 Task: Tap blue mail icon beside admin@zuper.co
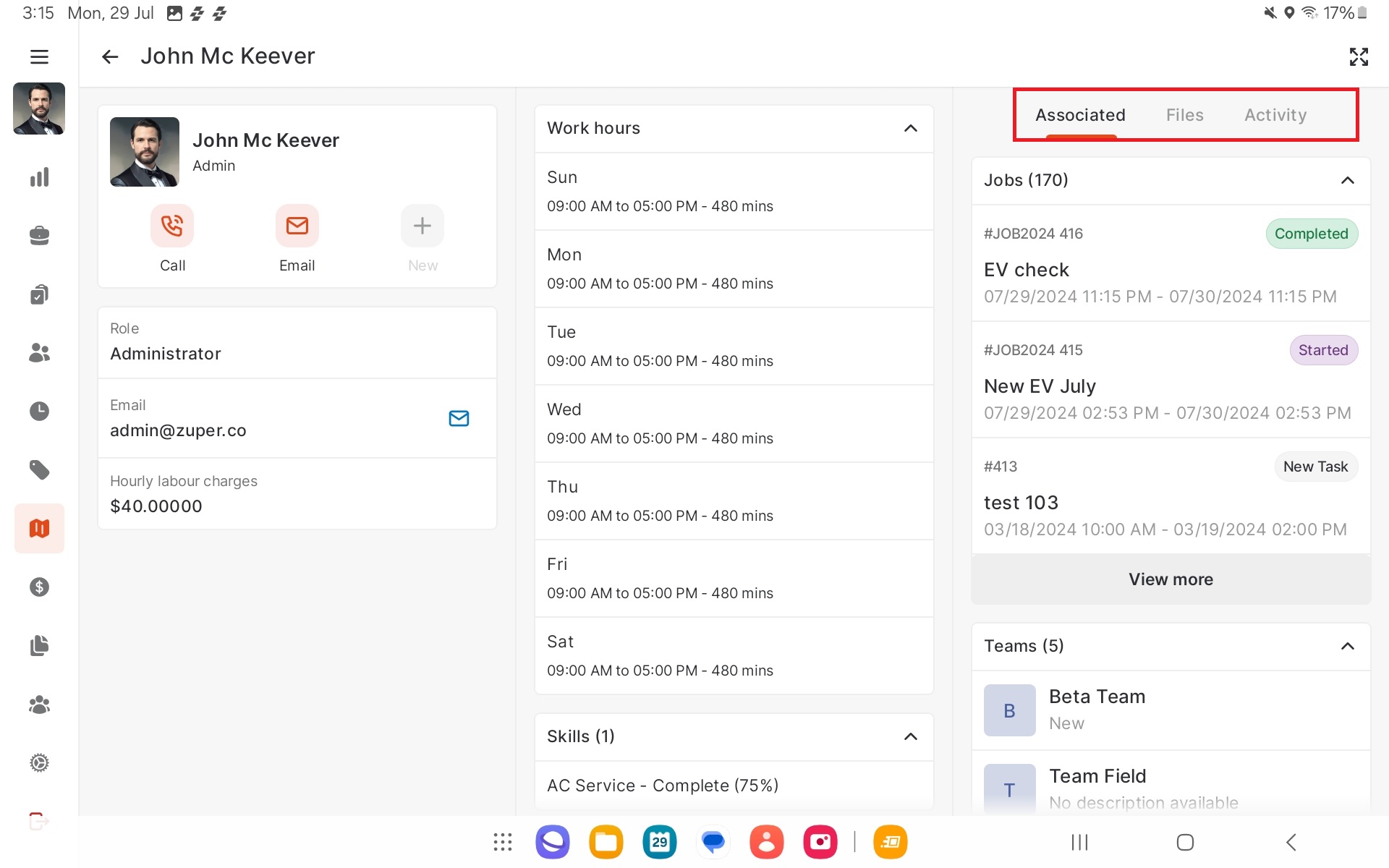tap(459, 418)
